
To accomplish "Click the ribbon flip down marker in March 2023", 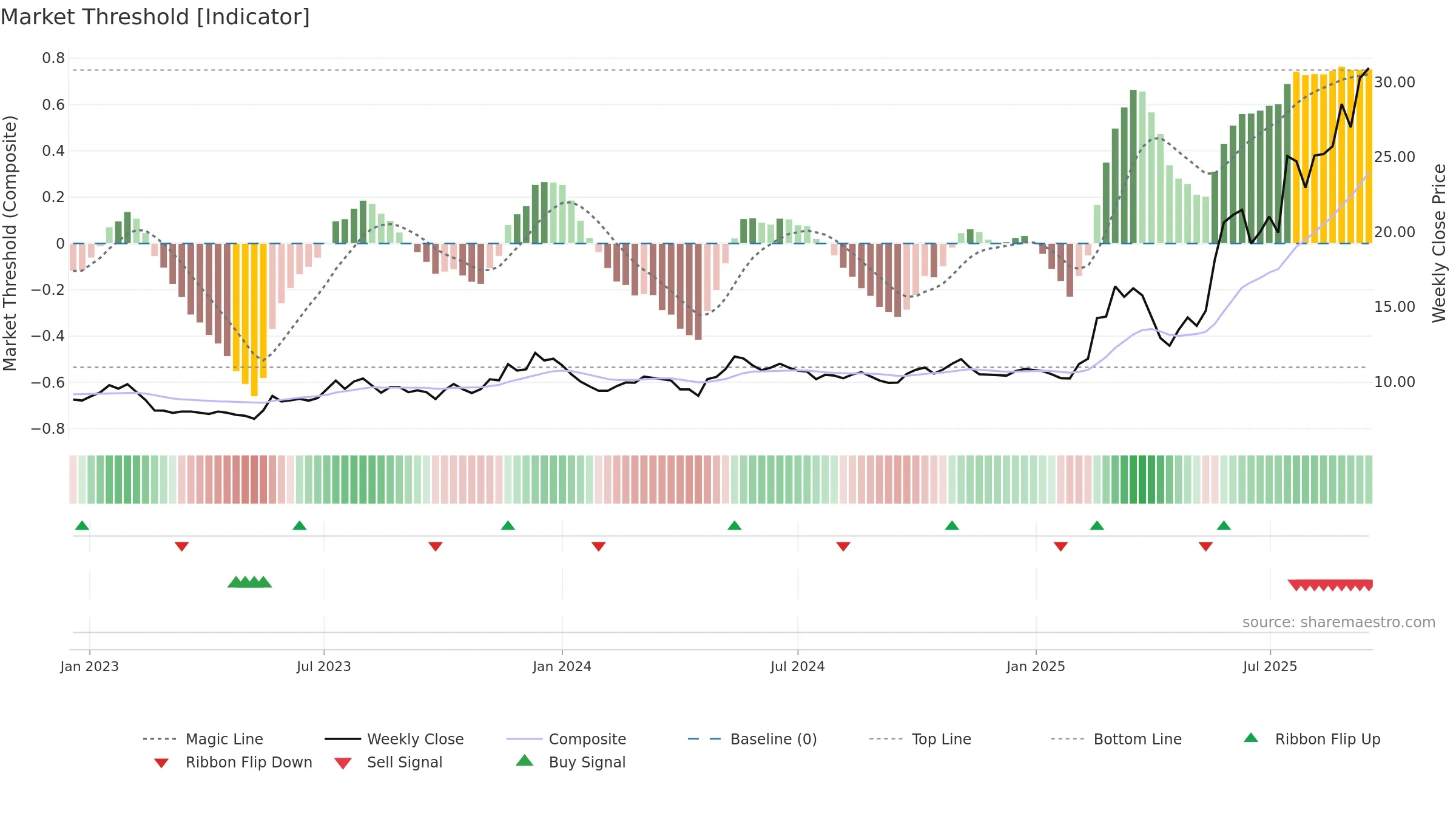I will pyautogui.click(x=181, y=547).
